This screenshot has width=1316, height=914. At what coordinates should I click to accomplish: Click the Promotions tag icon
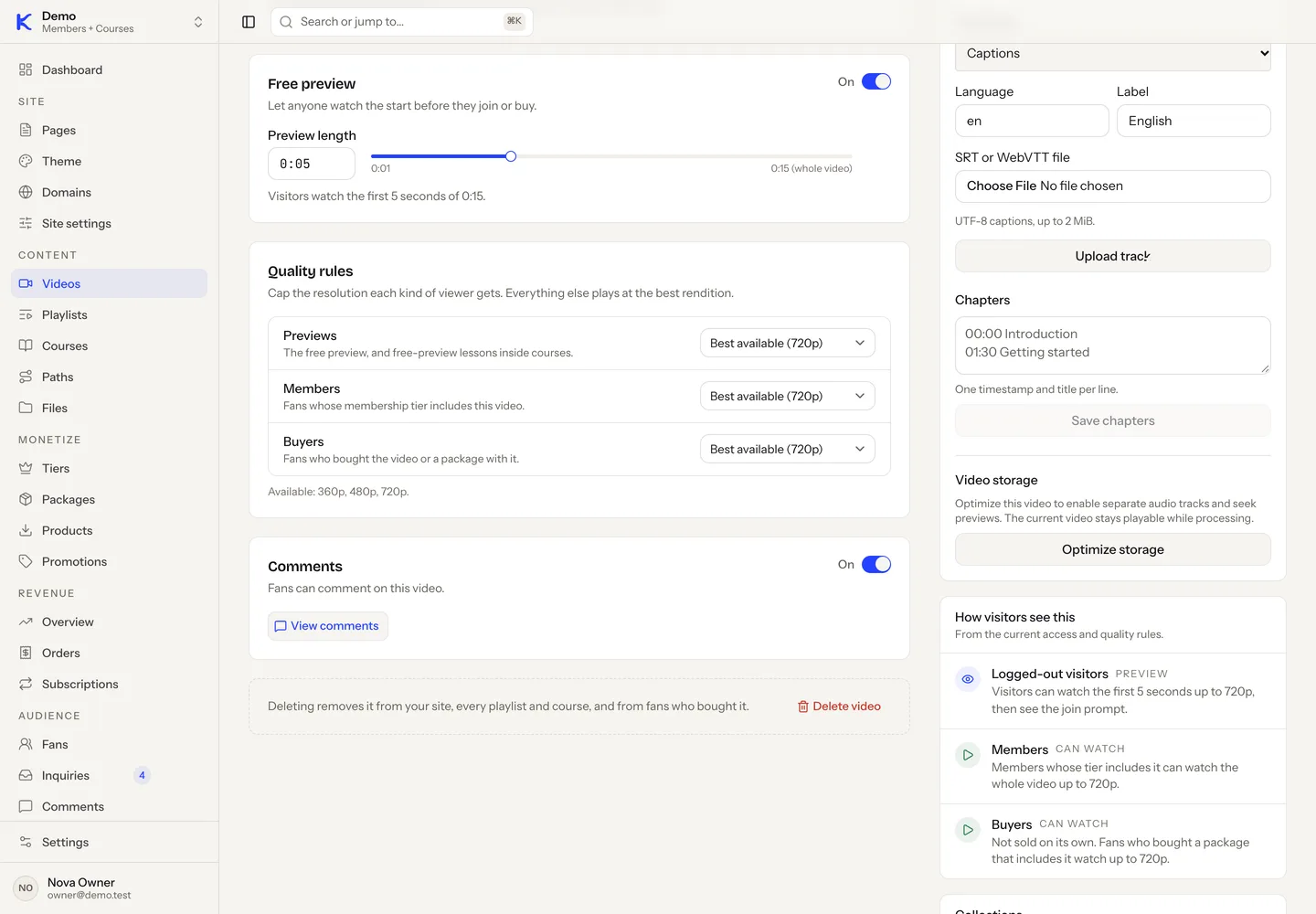coord(26,561)
